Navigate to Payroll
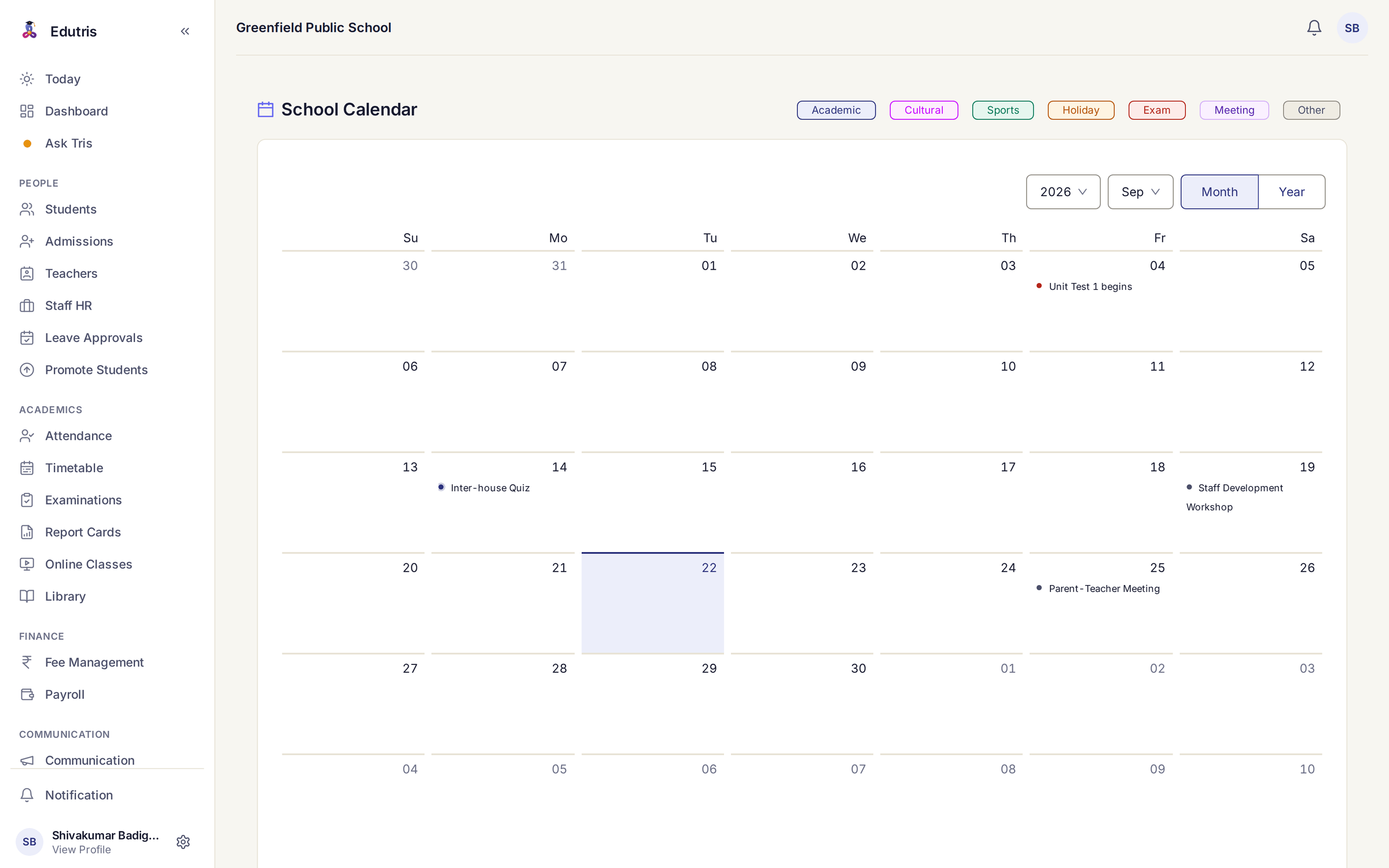The width and height of the screenshot is (1389, 868). coord(64,694)
